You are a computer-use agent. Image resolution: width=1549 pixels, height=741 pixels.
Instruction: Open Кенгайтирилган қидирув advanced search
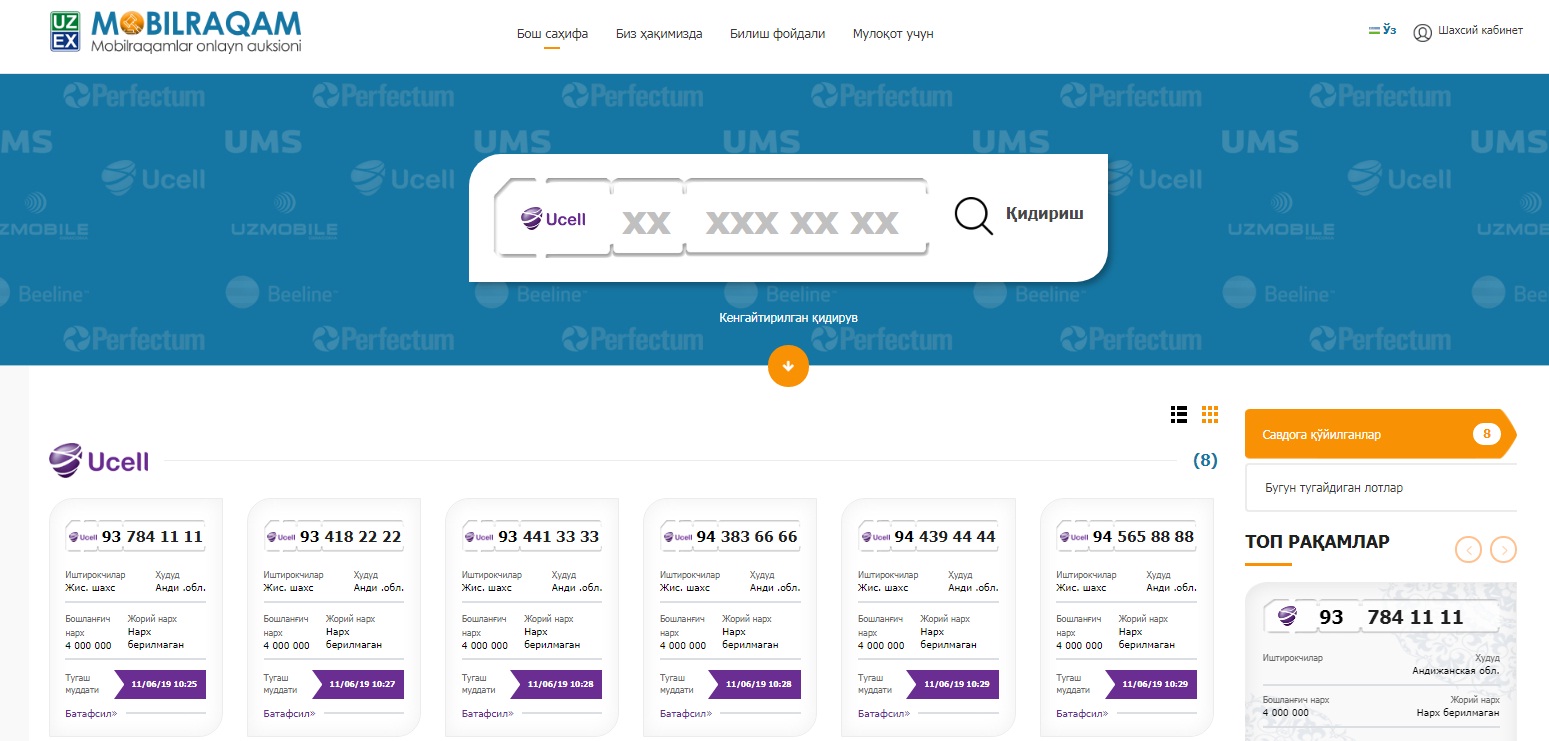click(x=788, y=318)
